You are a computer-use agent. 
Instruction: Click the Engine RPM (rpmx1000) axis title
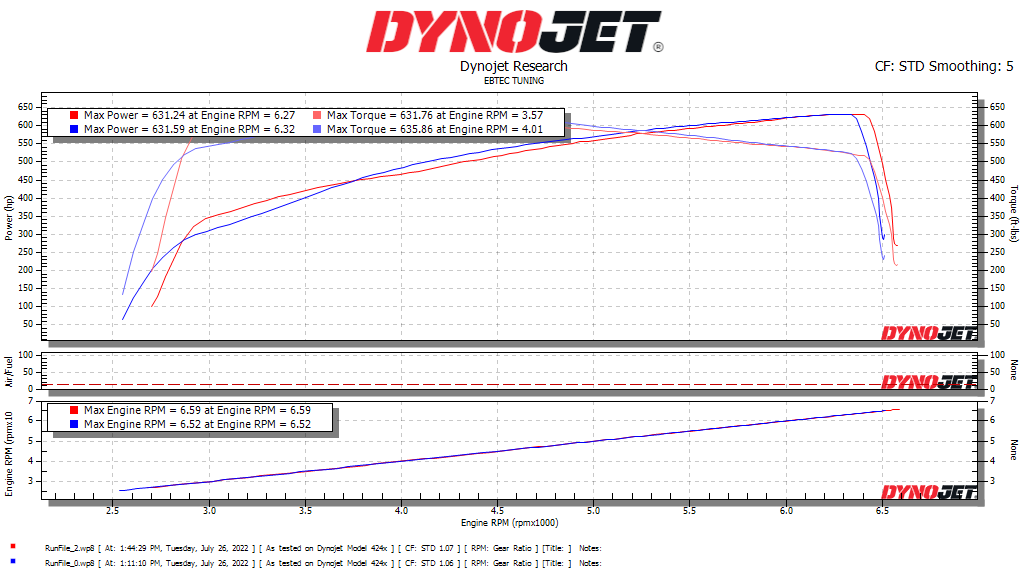pos(510,523)
